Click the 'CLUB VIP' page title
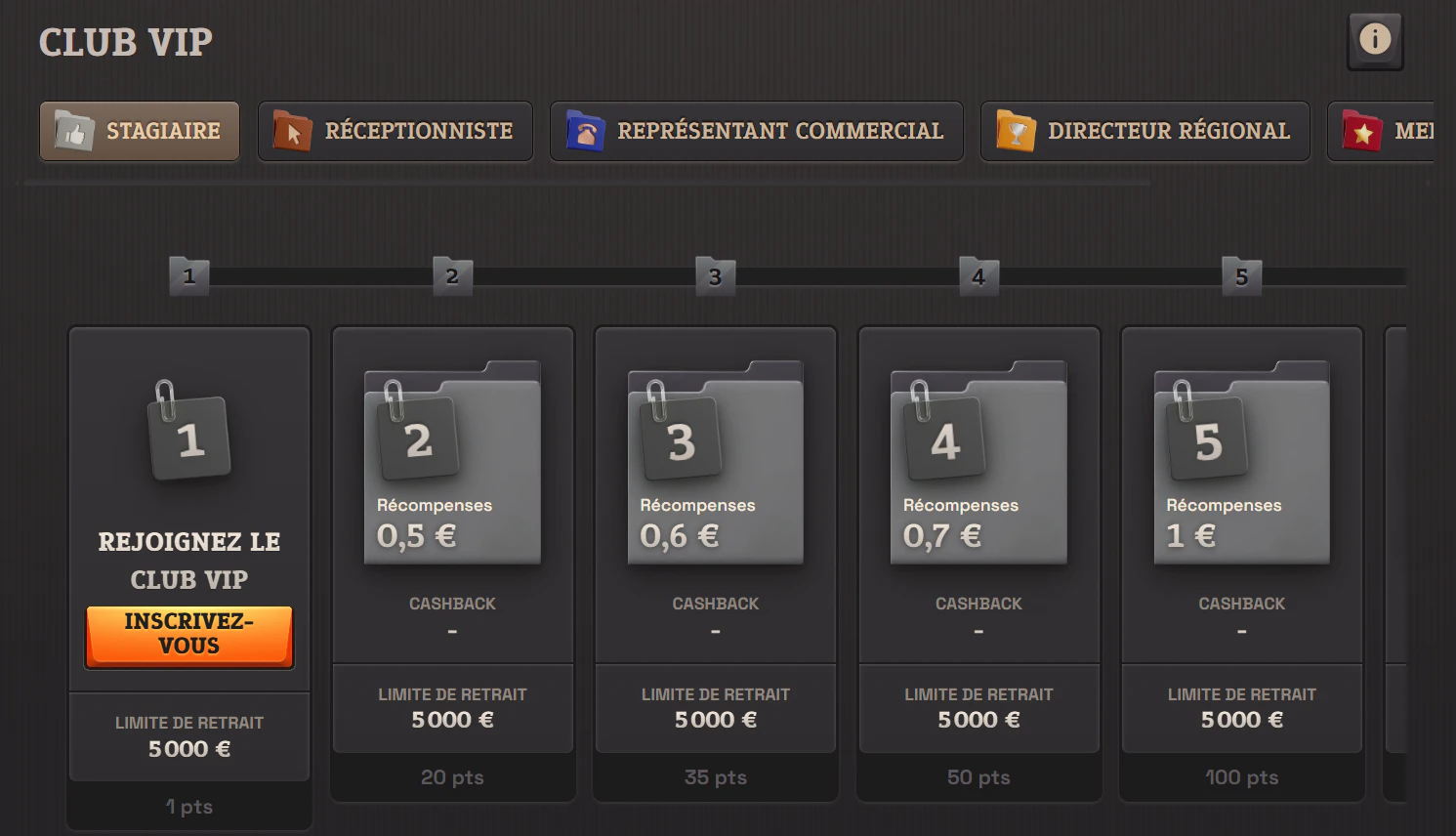This screenshot has width=1456, height=836. click(125, 42)
